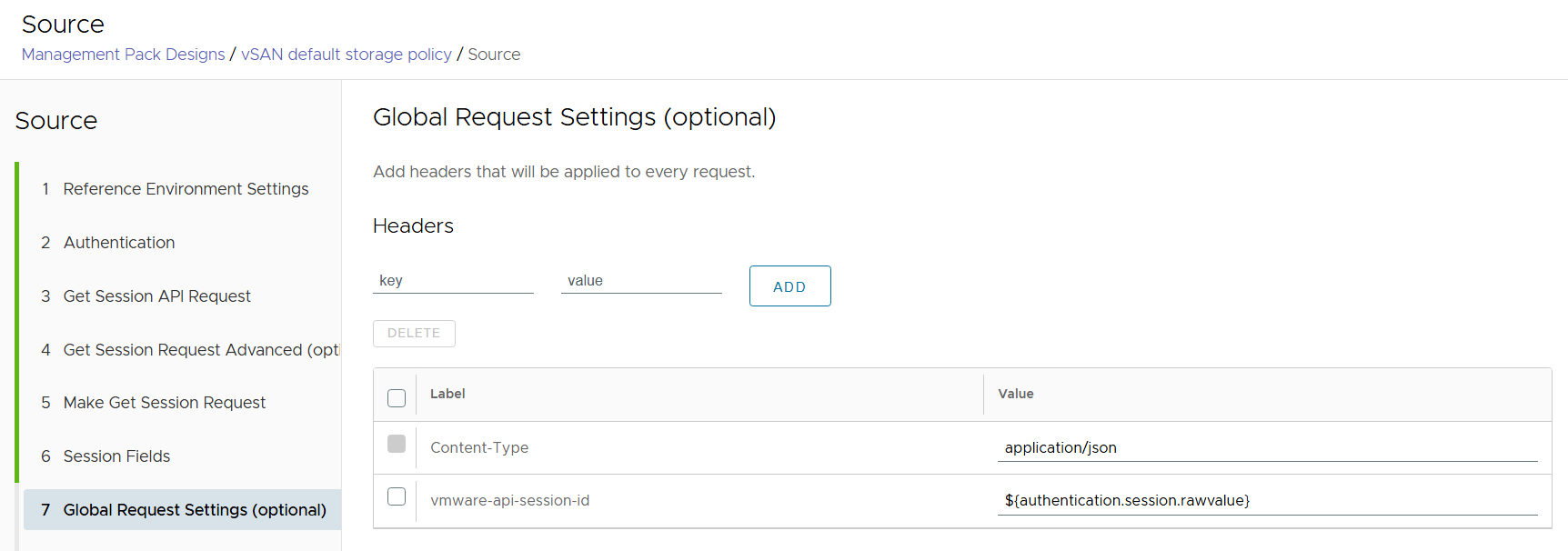1568x551 pixels.
Task: Click the Label column header
Action: click(447, 394)
